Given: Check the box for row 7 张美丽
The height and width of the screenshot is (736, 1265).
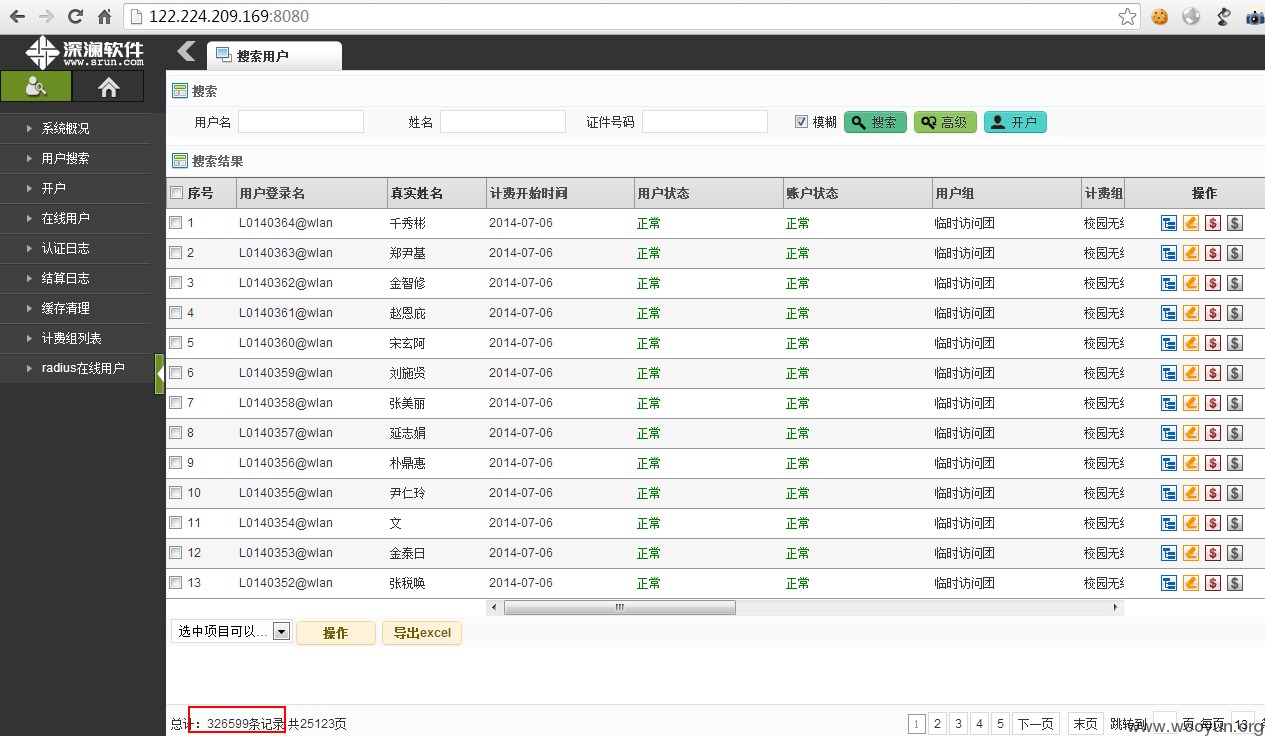Looking at the screenshot, I should (x=176, y=403).
